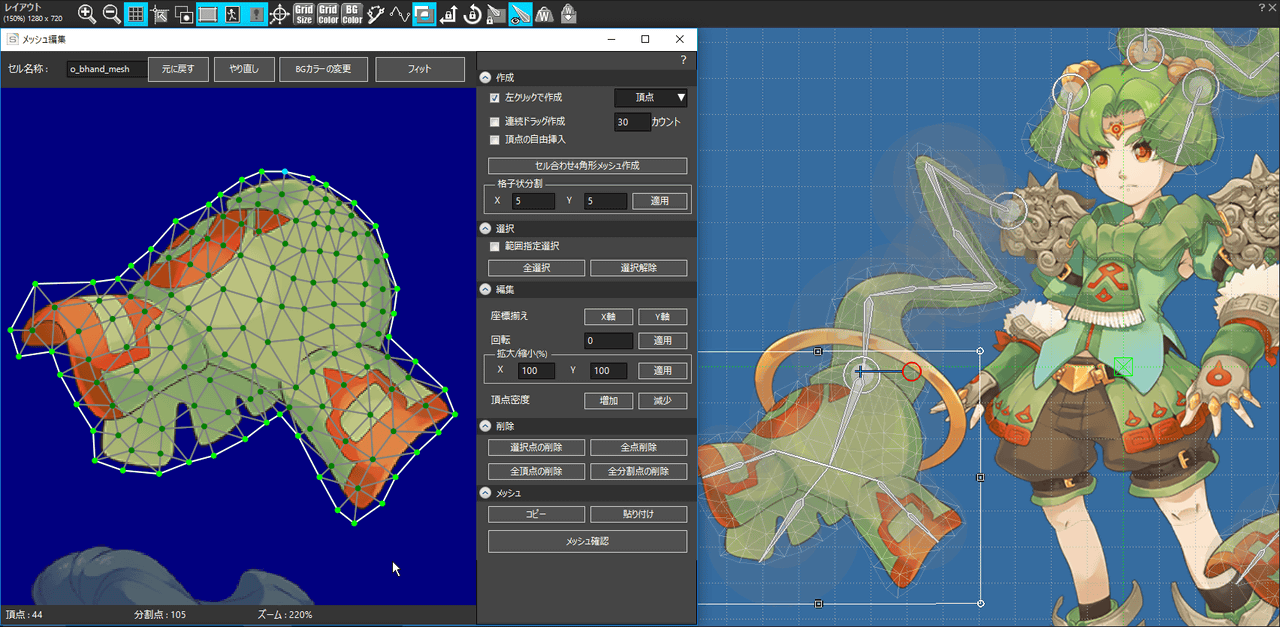Toggle the 左クリックで作成 checkbox
Viewport: 1280px width, 627px height.
[494, 98]
